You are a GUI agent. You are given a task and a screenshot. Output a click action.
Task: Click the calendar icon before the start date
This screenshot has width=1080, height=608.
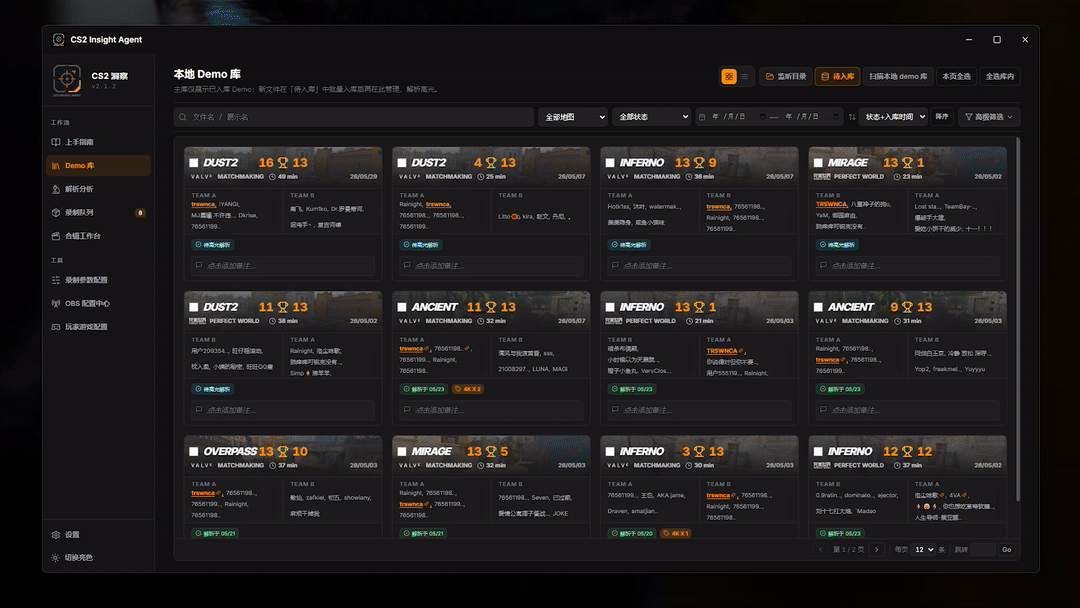pyautogui.click(x=702, y=117)
